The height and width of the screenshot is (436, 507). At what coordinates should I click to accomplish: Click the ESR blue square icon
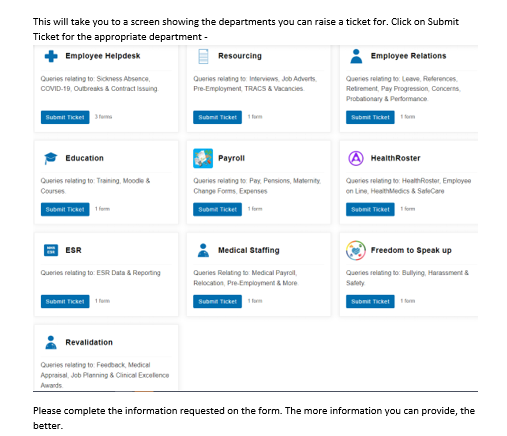pos(51,250)
